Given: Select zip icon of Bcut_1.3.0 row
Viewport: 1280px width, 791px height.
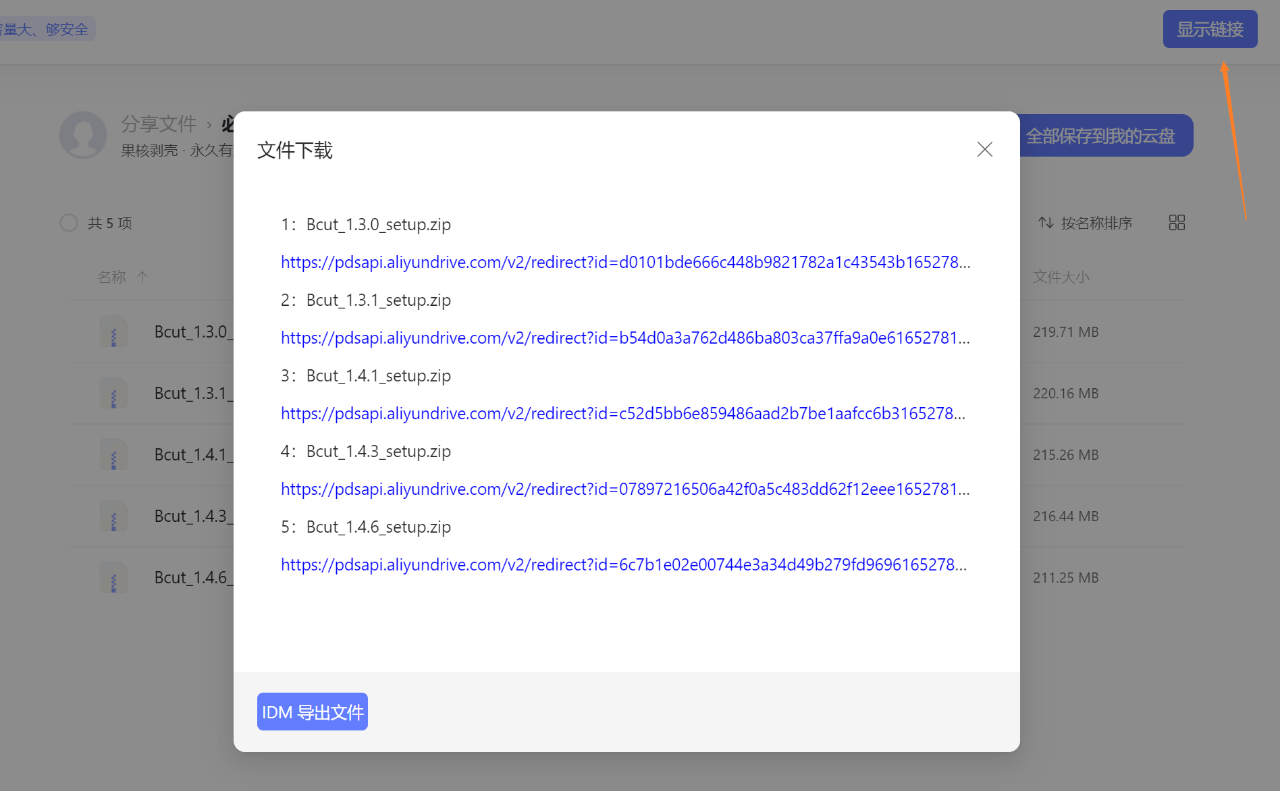Looking at the screenshot, I should tap(113, 332).
